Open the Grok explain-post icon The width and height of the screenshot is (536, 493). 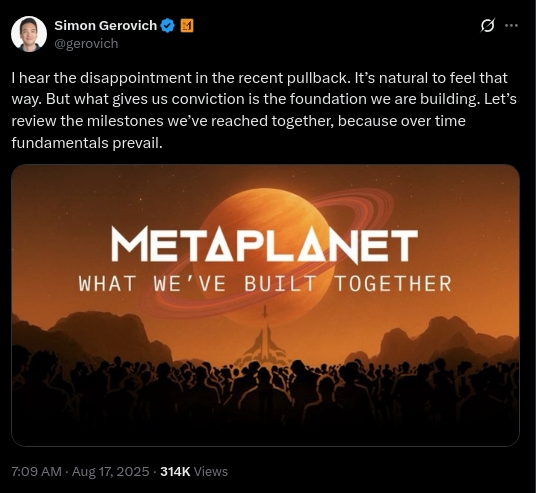487,26
